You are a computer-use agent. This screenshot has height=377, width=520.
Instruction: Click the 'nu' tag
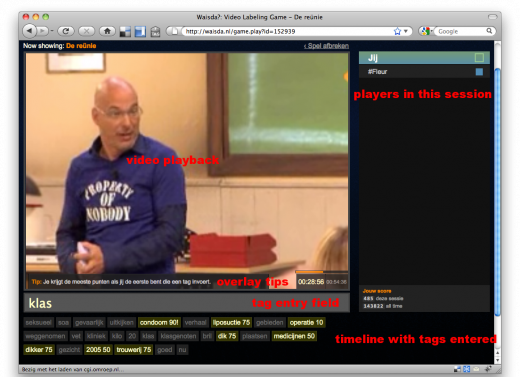[182, 349]
